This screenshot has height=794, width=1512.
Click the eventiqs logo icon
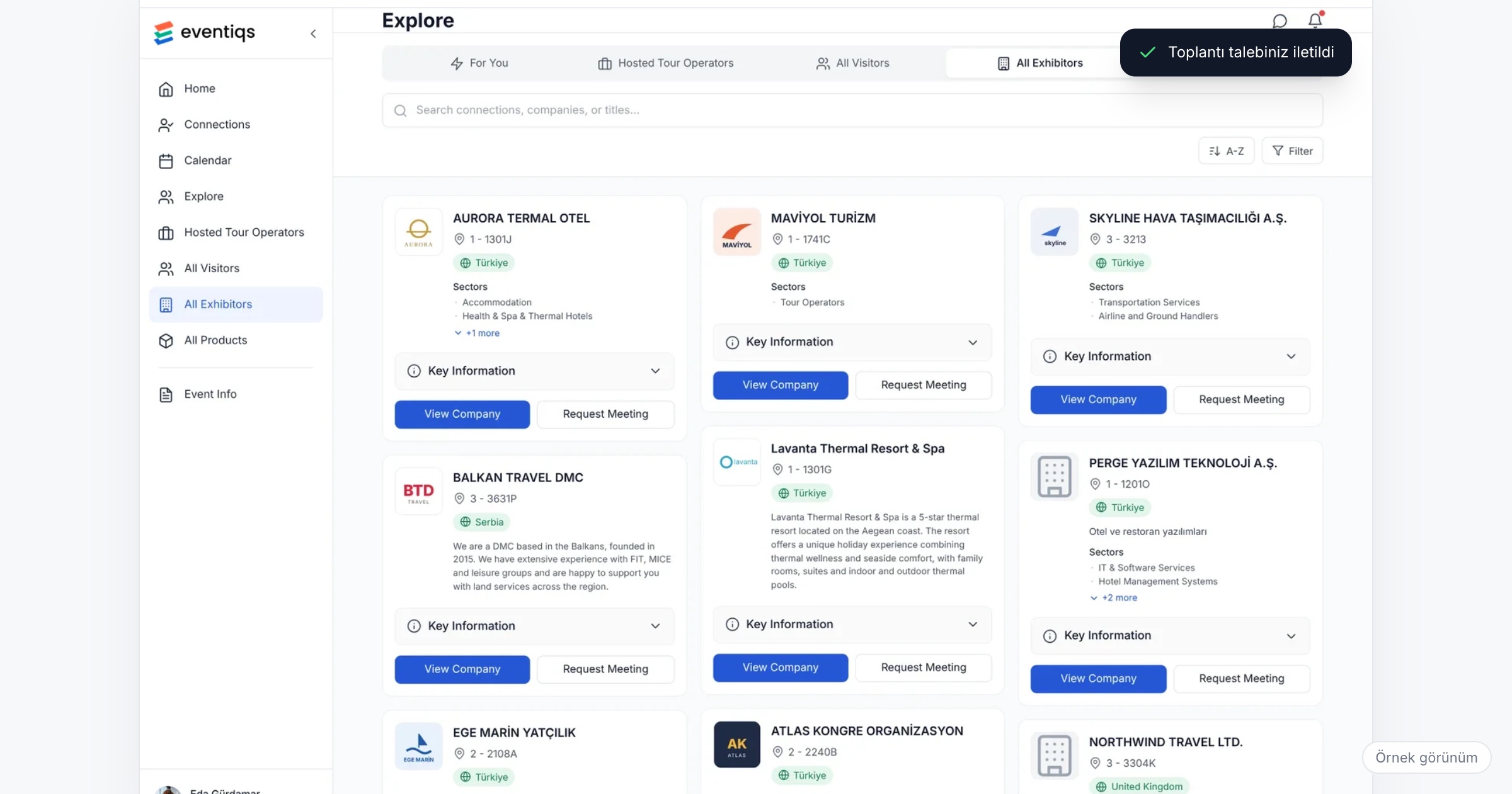pyautogui.click(x=163, y=33)
